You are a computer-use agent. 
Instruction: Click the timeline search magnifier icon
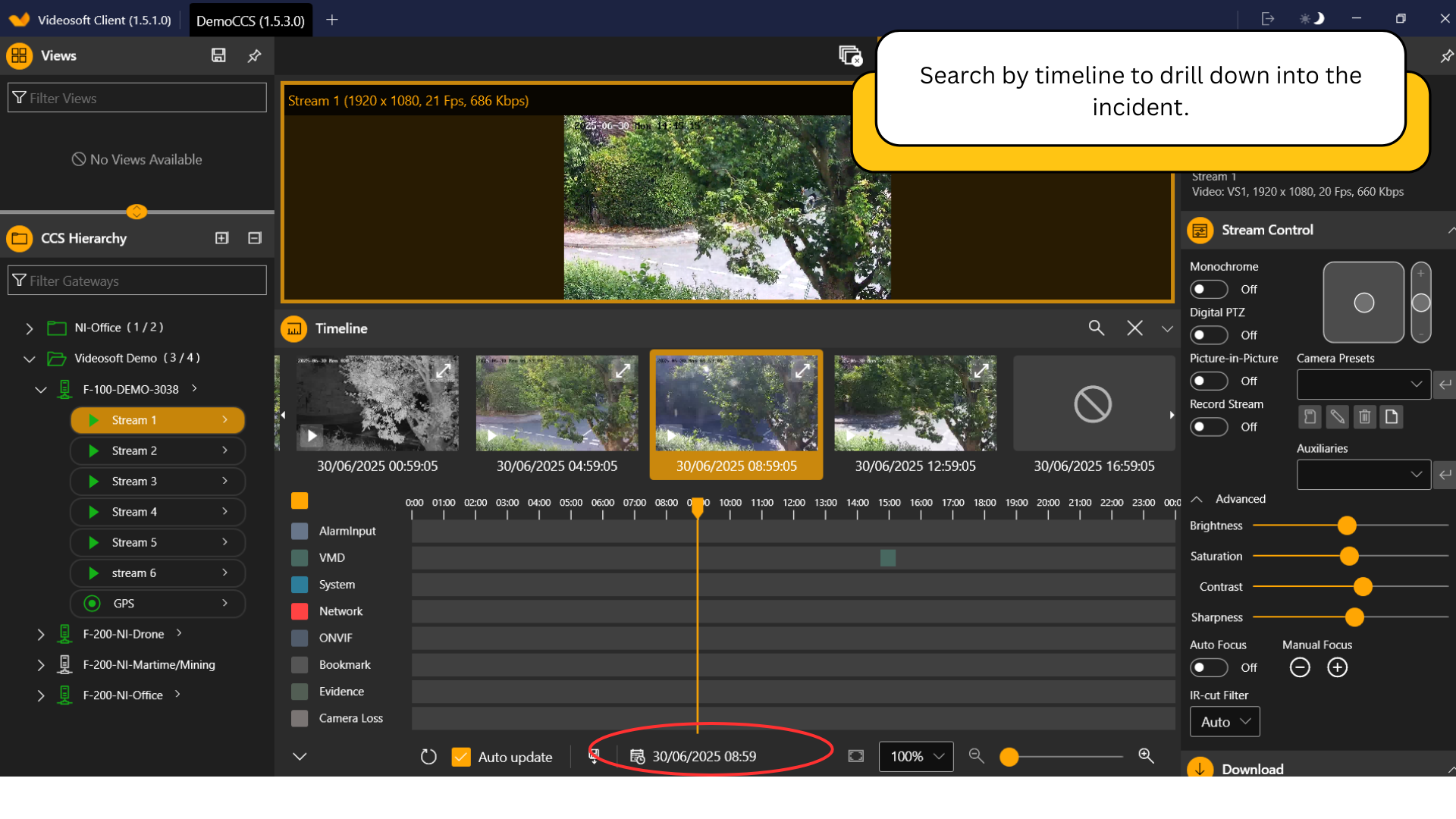point(1096,328)
